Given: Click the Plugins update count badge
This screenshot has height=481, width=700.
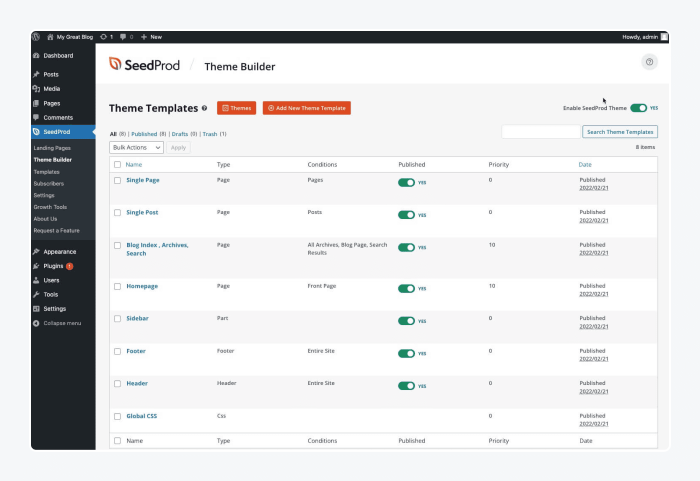Looking at the screenshot, I should 70,266.
